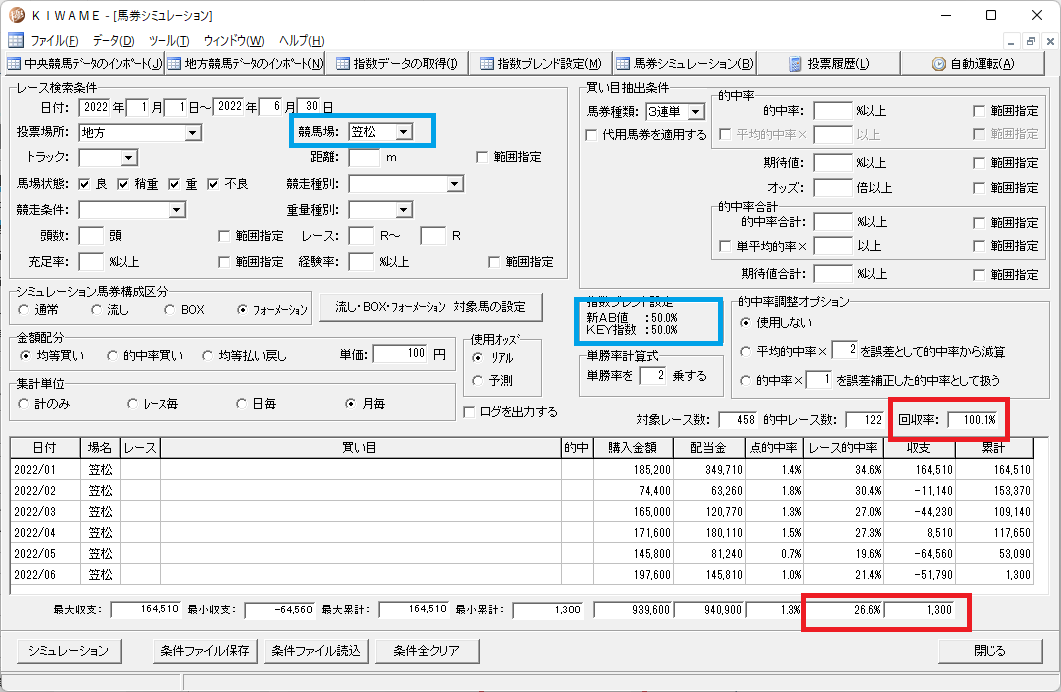Select the フォーメーション radio button
1061x692 pixels.
pos(242,310)
